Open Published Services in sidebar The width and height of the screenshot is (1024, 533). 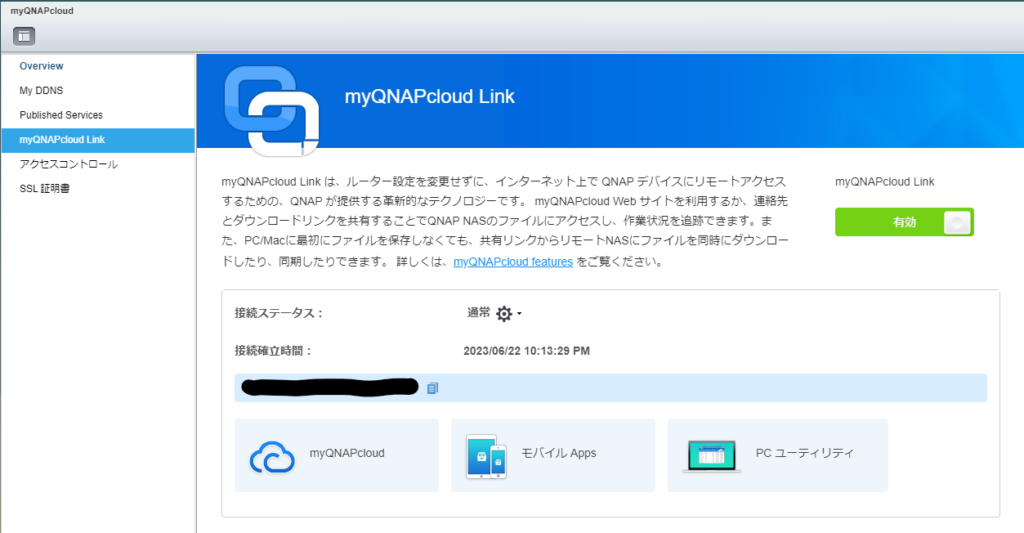pyautogui.click(x=61, y=115)
